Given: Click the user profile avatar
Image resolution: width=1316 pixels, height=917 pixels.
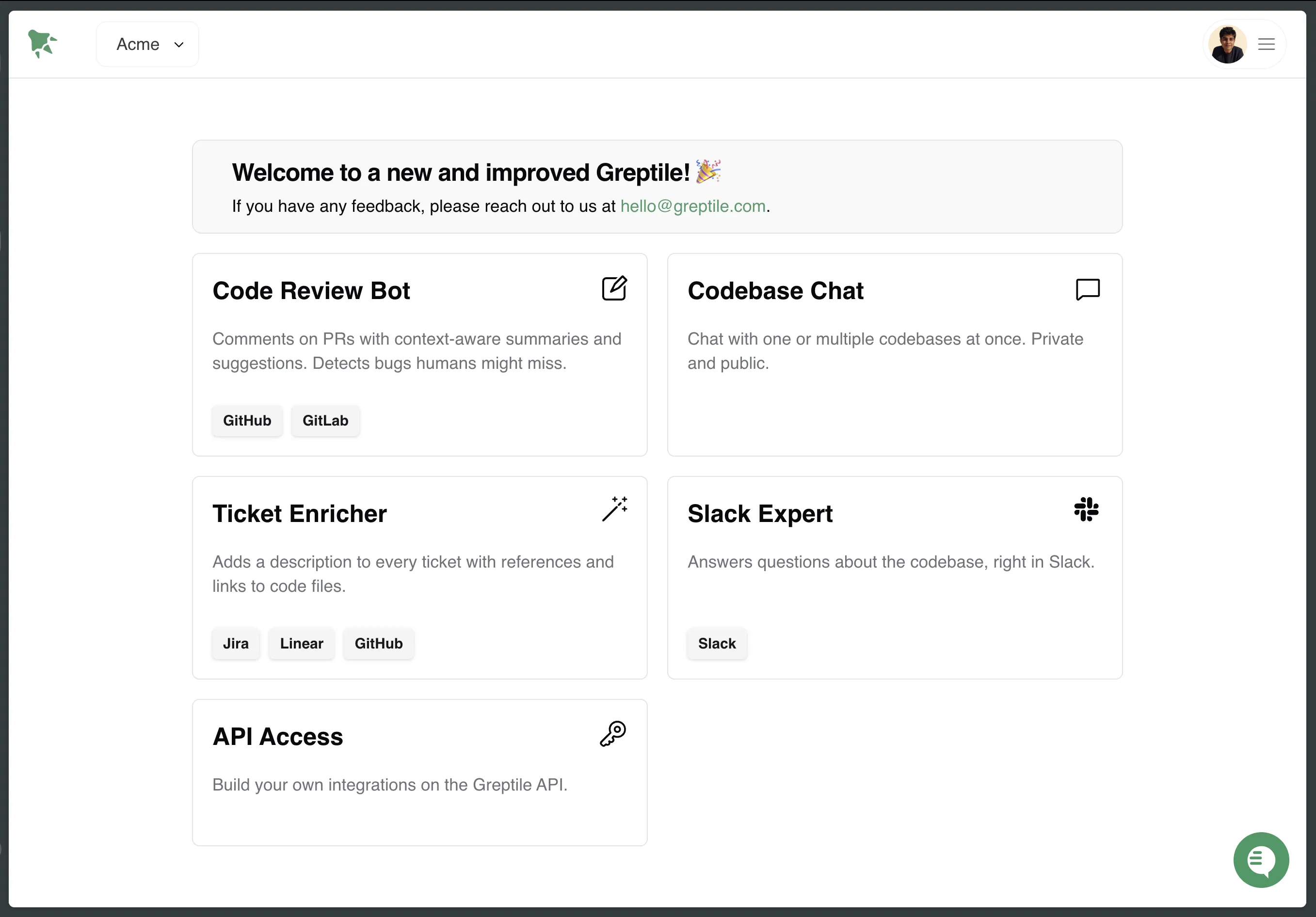Looking at the screenshot, I should tap(1228, 44).
